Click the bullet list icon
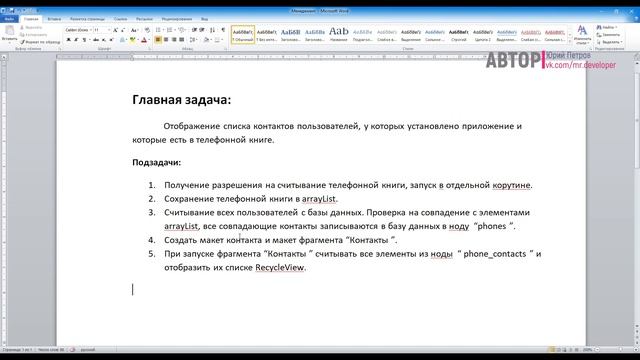The width and height of the screenshot is (640, 360). click(x=158, y=30)
